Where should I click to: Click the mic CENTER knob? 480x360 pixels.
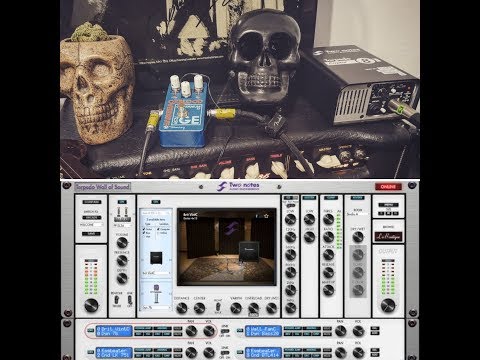(x=199, y=308)
